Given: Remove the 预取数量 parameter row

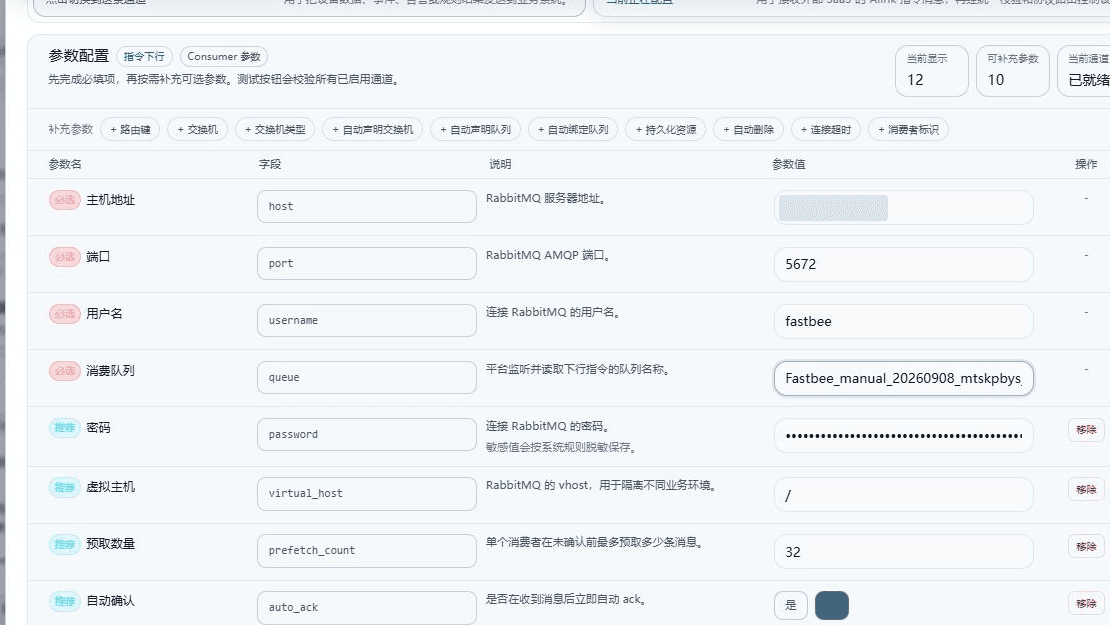Looking at the screenshot, I should tap(1086, 546).
